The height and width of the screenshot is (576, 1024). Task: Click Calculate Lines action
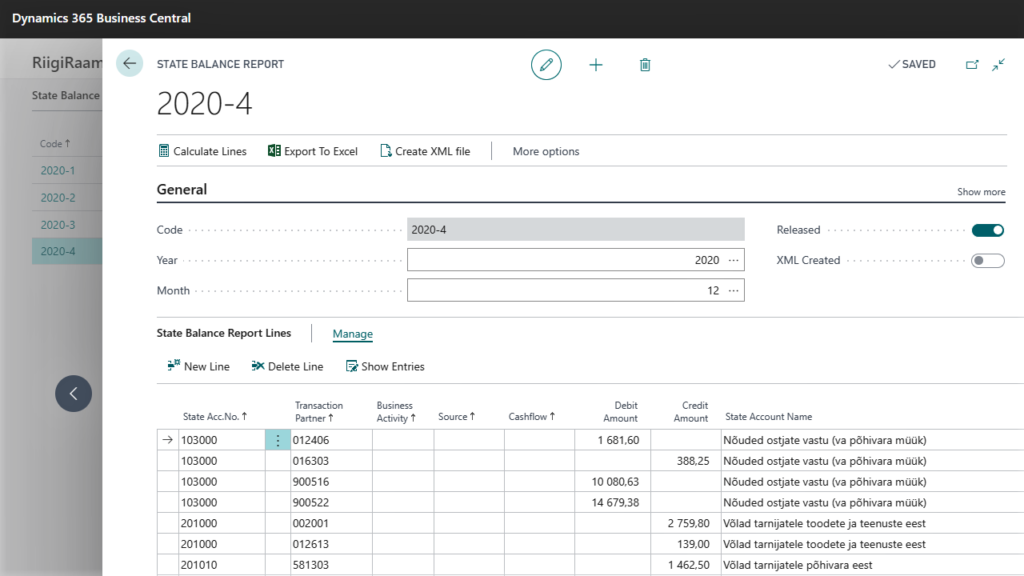(x=203, y=151)
